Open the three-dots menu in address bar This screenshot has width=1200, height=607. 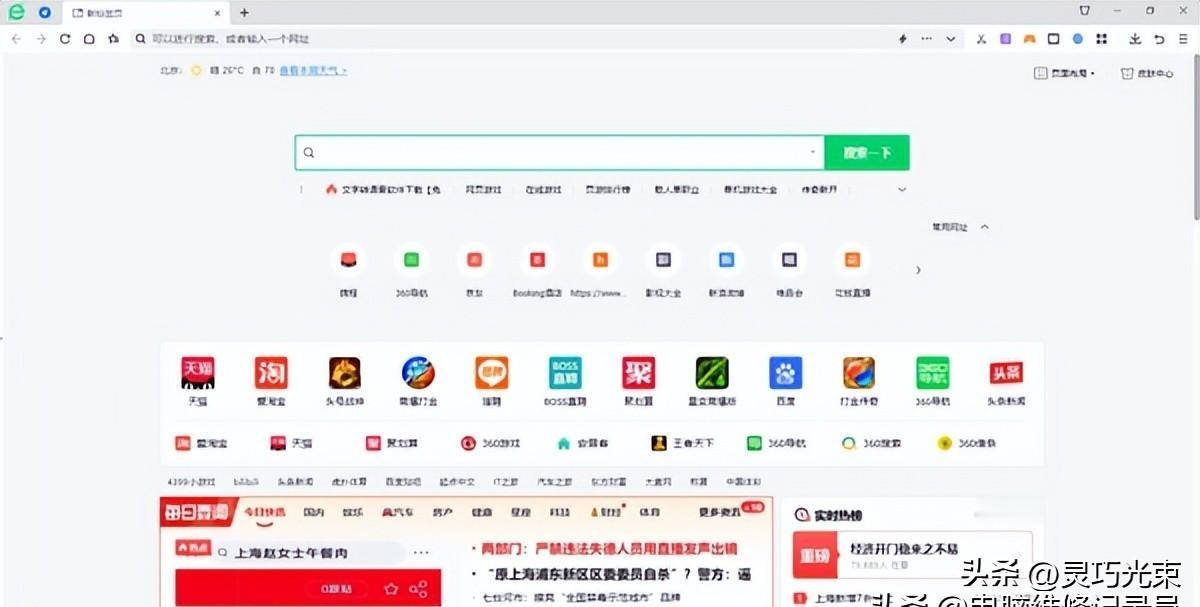927,39
